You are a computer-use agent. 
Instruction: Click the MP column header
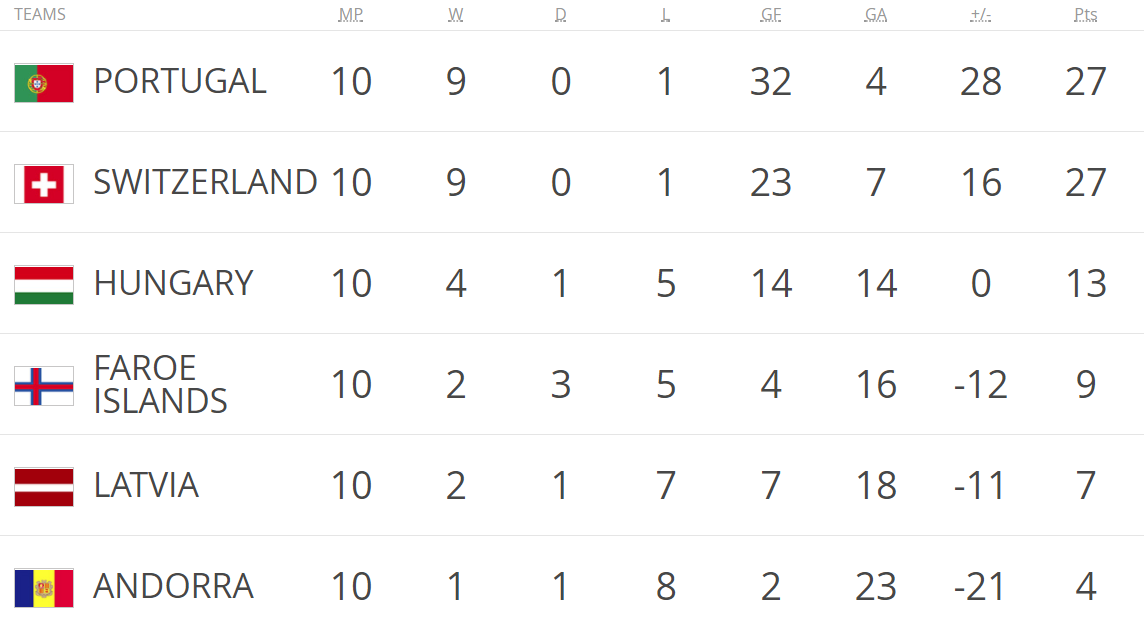click(351, 15)
